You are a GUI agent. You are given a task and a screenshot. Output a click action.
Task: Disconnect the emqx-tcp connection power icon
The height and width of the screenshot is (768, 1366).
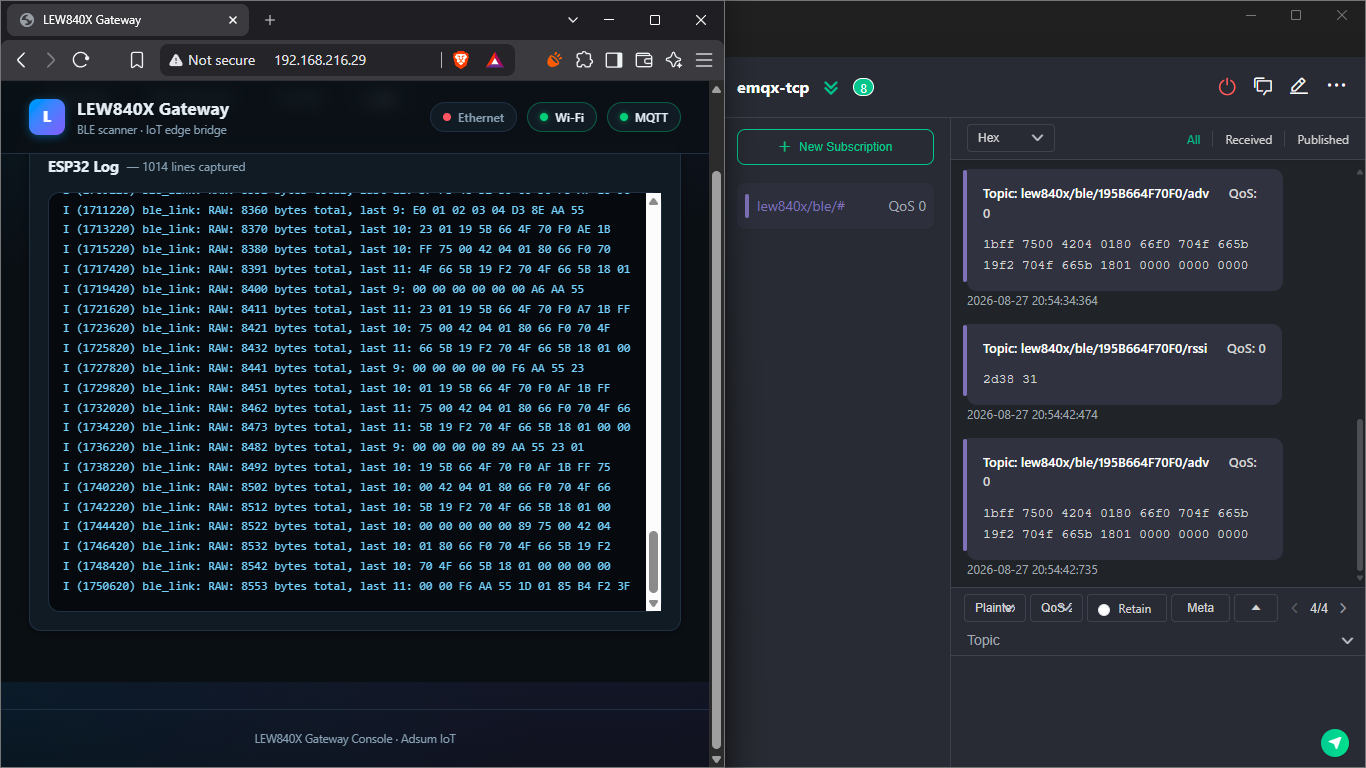pos(1227,87)
